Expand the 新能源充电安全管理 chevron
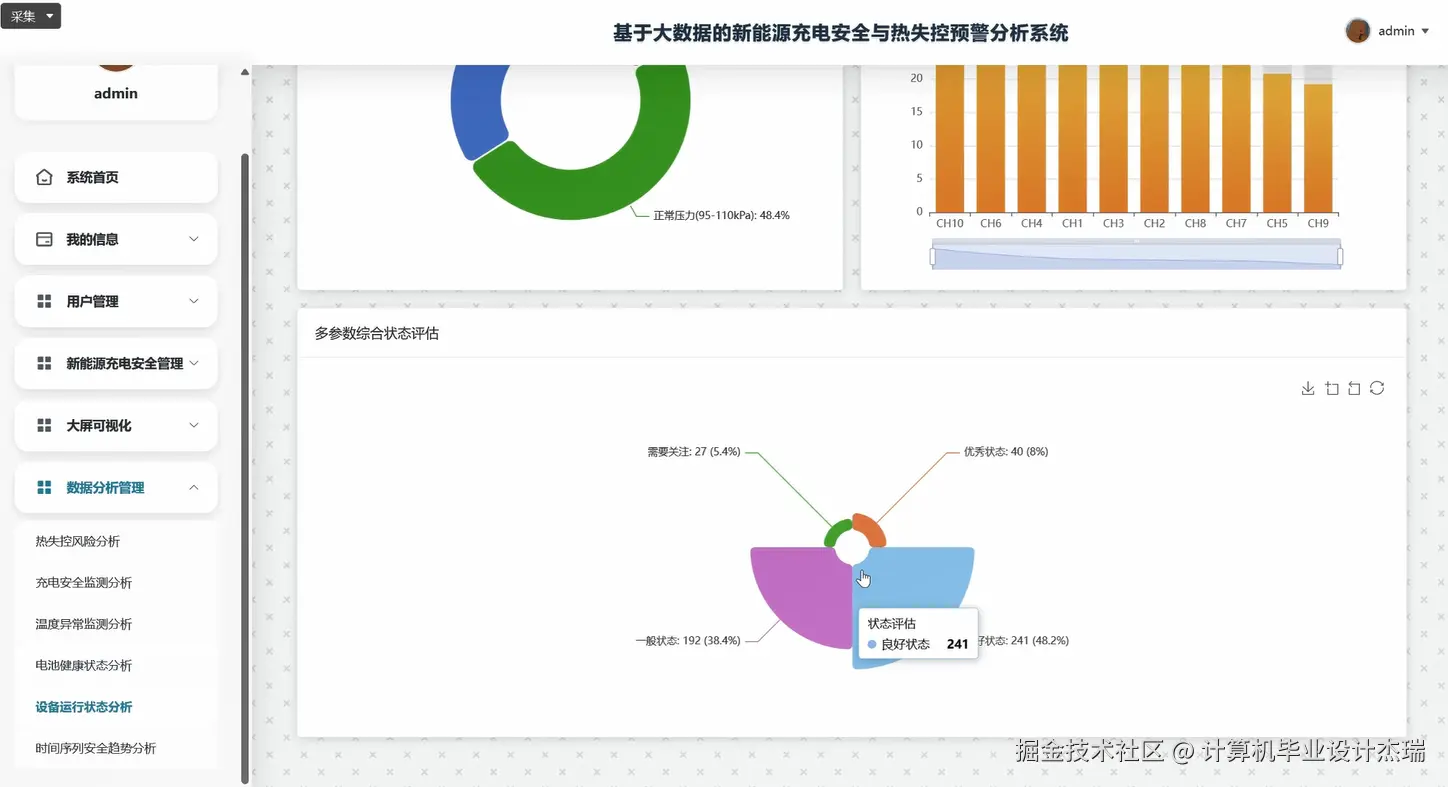This screenshot has width=1448, height=787. click(194, 363)
